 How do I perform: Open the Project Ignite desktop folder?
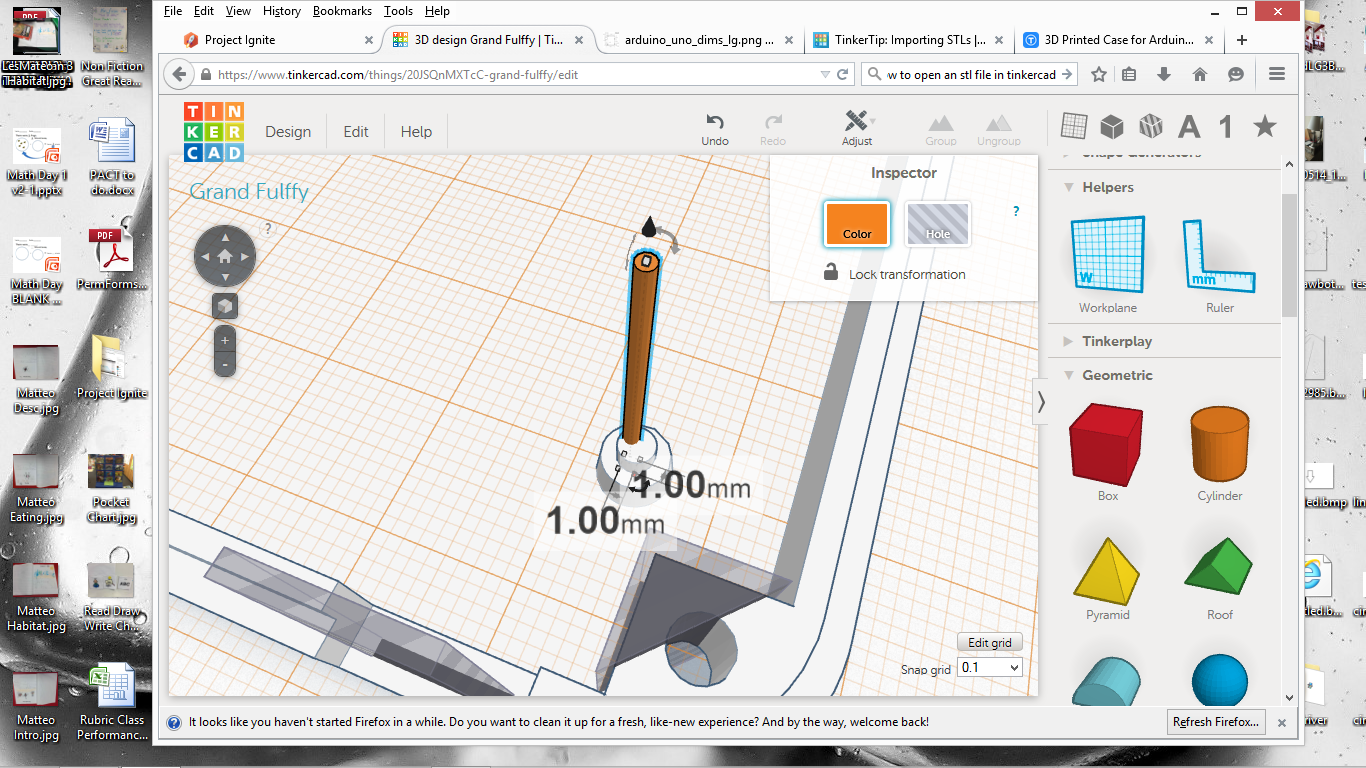tap(112, 366)
